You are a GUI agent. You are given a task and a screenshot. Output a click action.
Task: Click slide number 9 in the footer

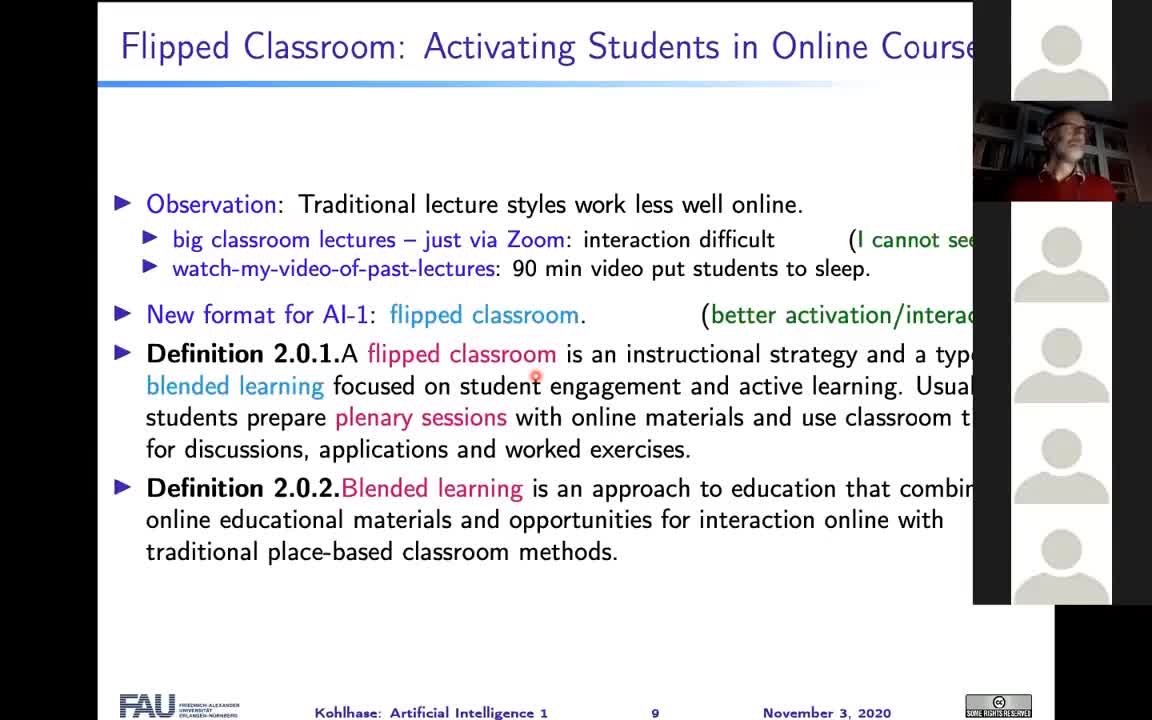(655, 713)
